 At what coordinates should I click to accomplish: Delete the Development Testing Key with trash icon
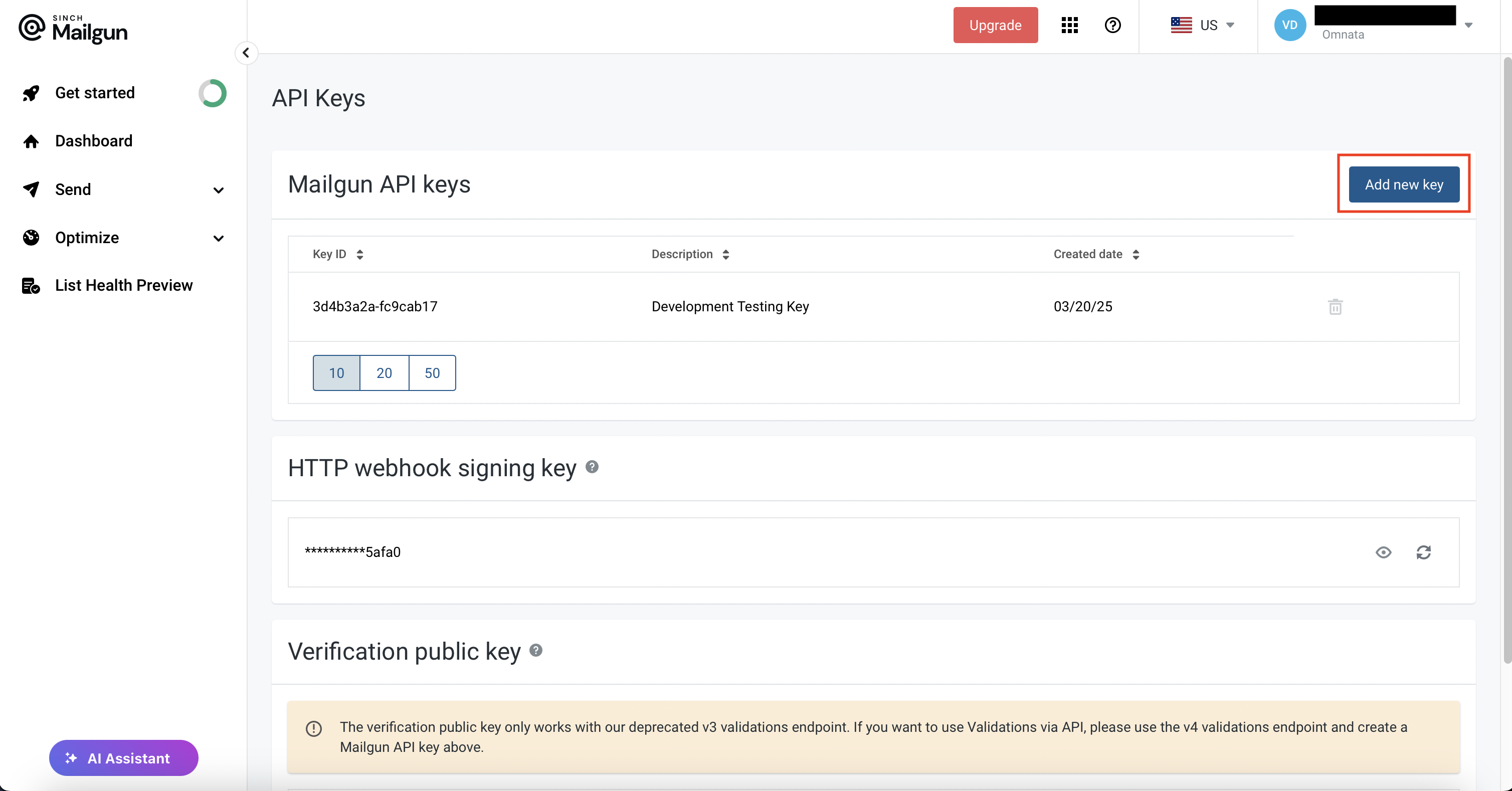pos(1335,307)
